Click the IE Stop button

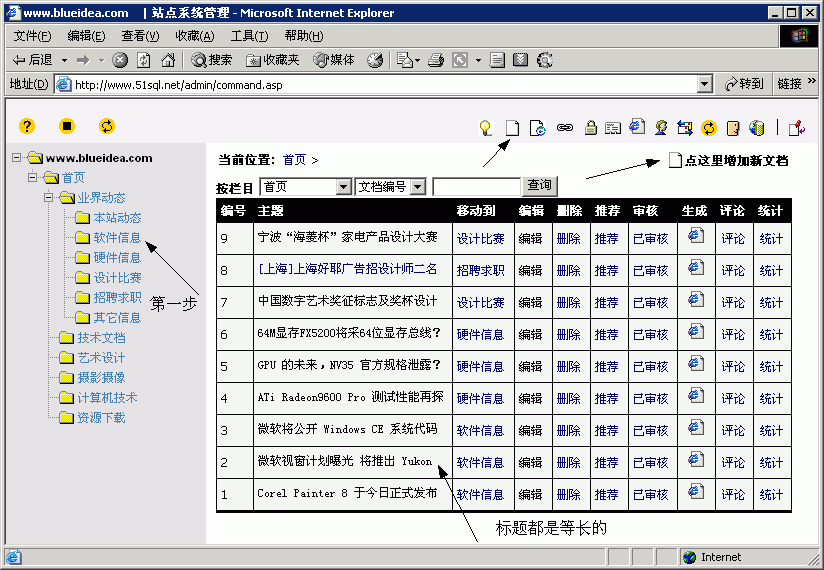point(120,60)
